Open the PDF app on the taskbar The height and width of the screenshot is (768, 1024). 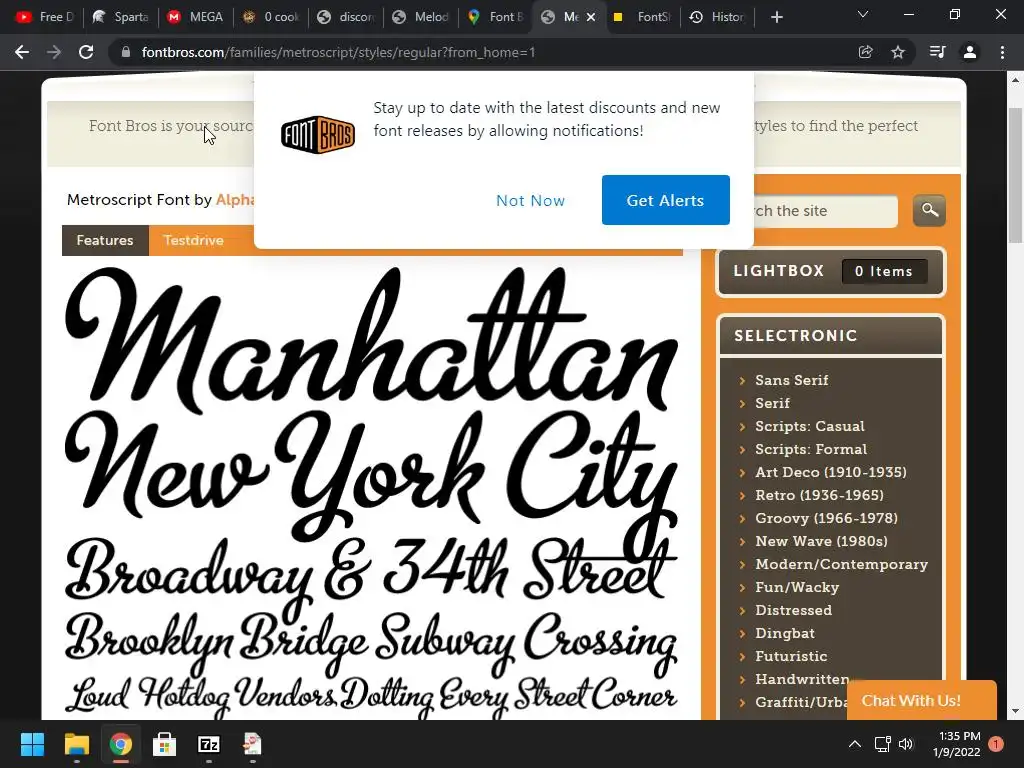point(252,744)
